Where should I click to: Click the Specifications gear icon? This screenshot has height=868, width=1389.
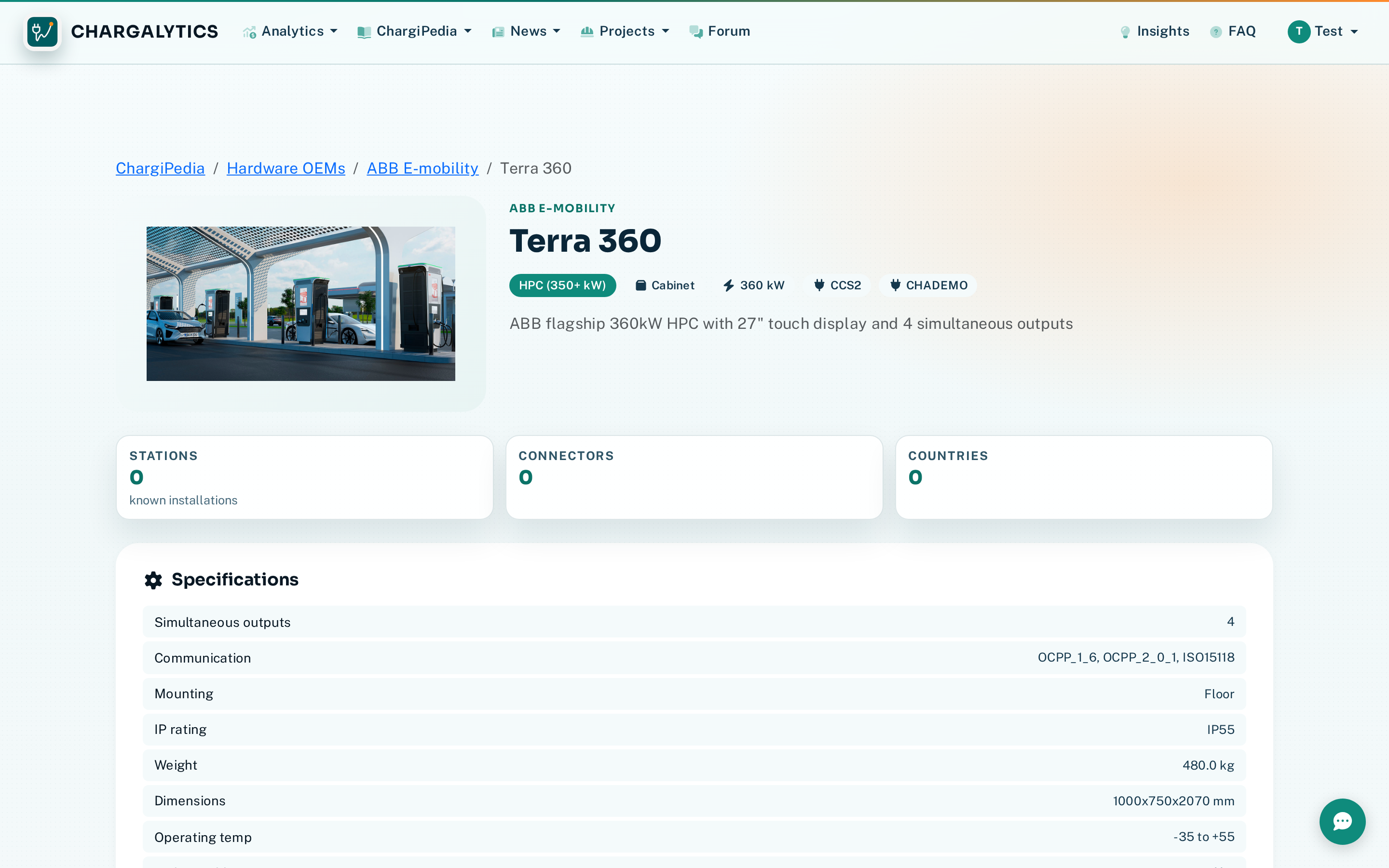point(153,580)
